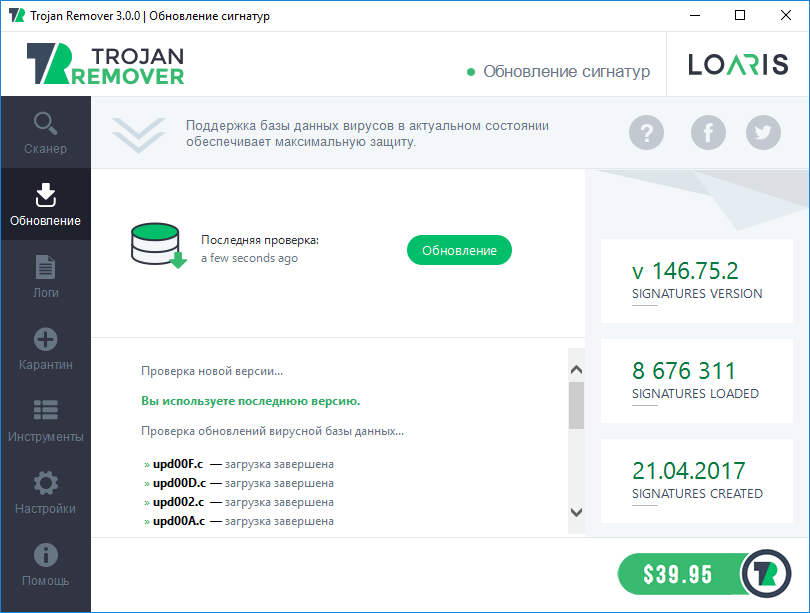Click the green Обновление button
Viewport: 810px width, 613px height.
click(x=459, y=250)
